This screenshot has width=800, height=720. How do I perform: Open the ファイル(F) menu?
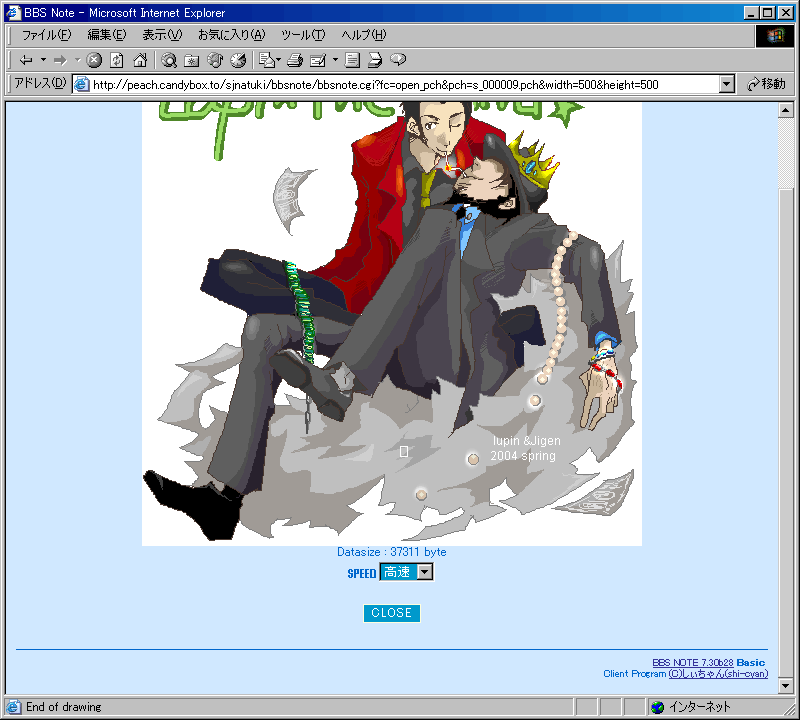46,35
